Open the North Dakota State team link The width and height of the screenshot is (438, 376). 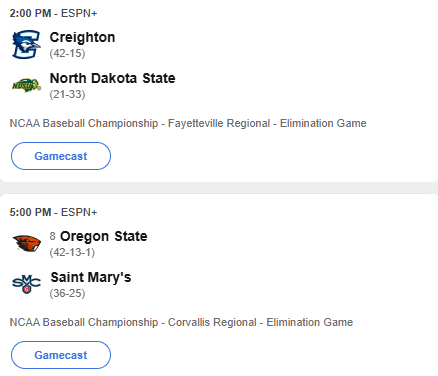(112, 78)
